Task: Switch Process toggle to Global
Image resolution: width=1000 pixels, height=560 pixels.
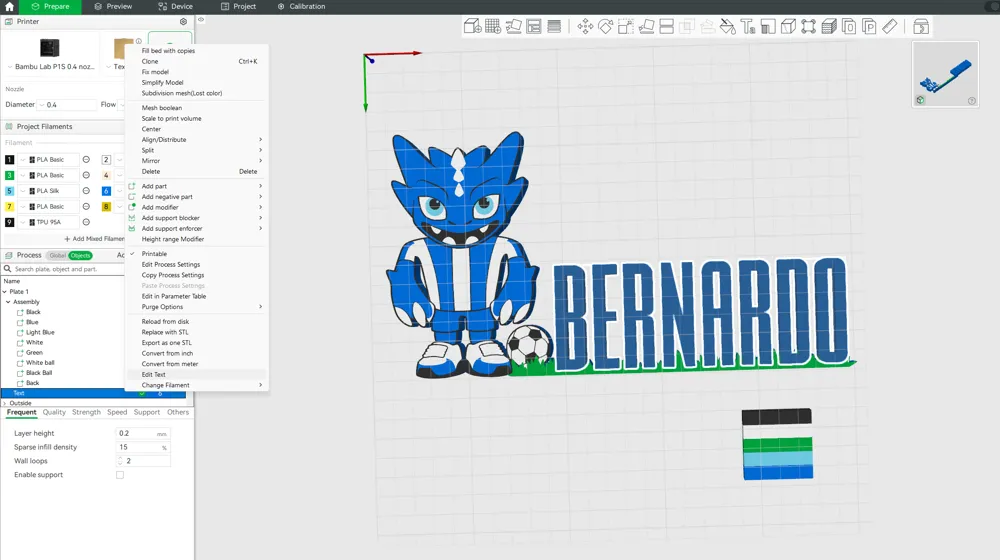Action: click(x=57, y=256)
